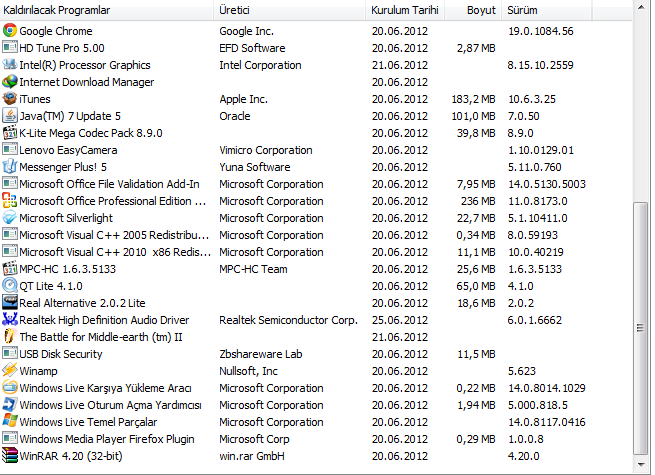The height and width of the screenshot is (475, 655).
Task: Click the Google Chrome icon
Action: pyautogui.click(x=10, y=31)
